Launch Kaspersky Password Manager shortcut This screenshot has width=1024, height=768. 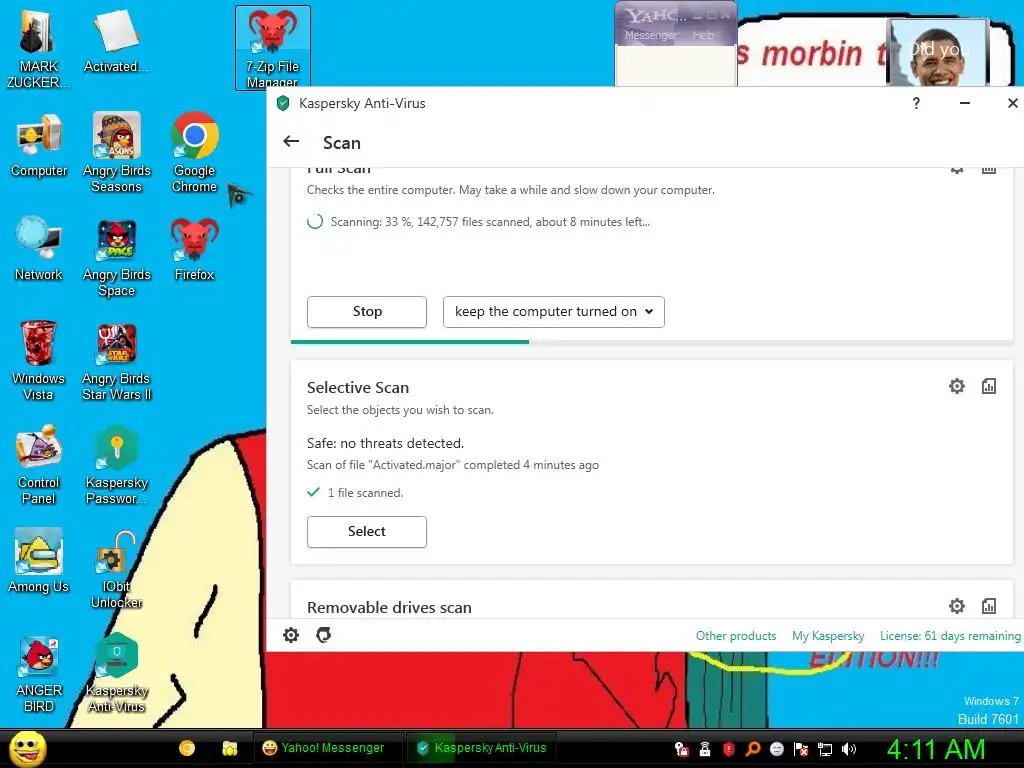(x=116, y=464)
